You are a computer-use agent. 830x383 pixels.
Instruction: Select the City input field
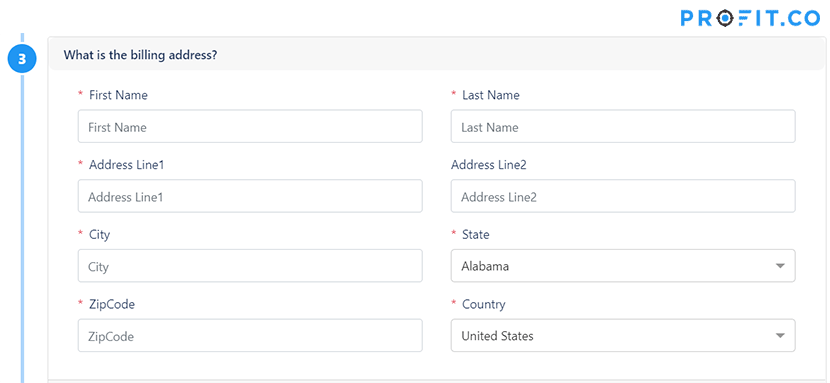click(250, 266)
